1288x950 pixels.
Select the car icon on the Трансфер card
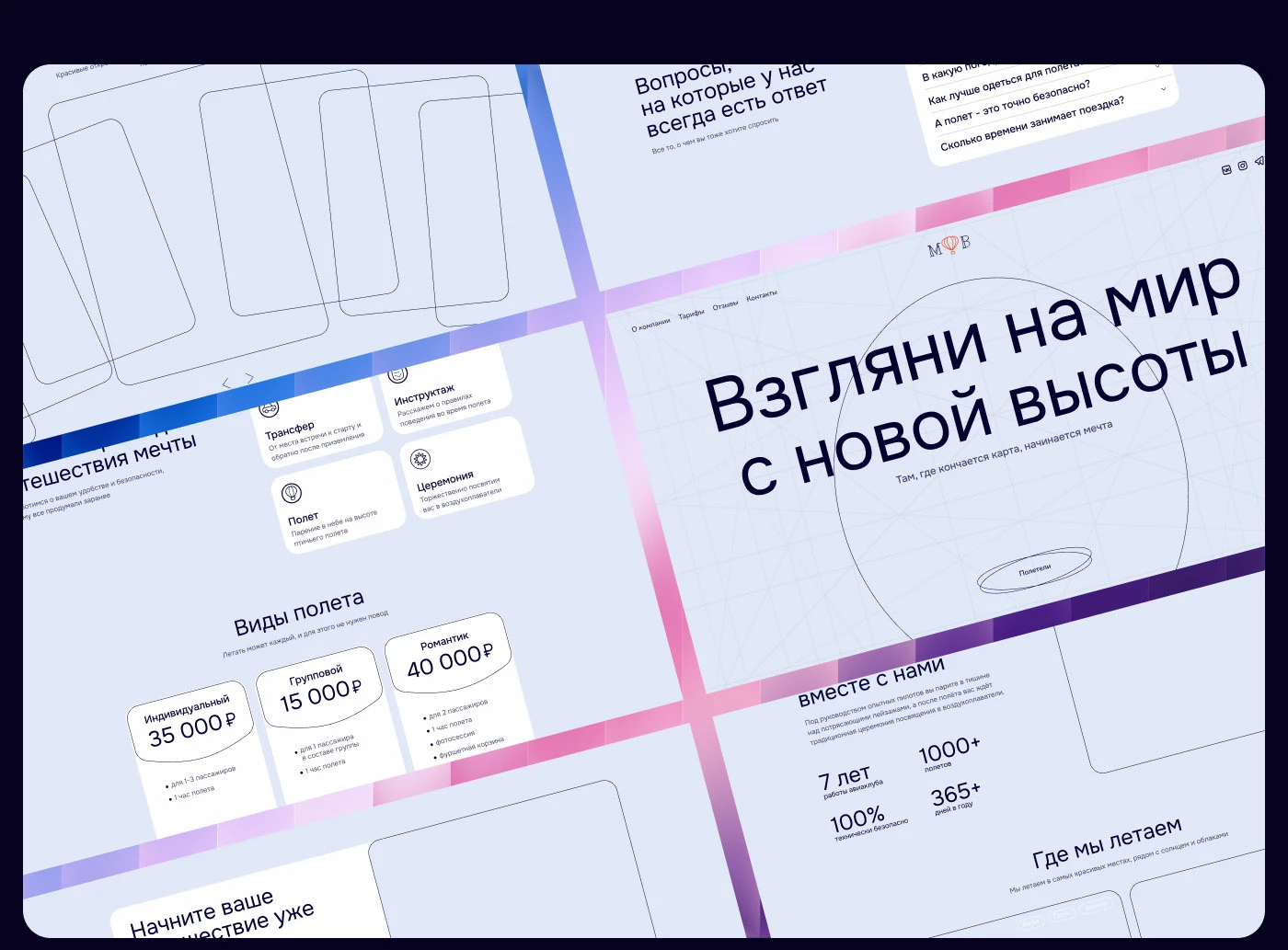270,410
